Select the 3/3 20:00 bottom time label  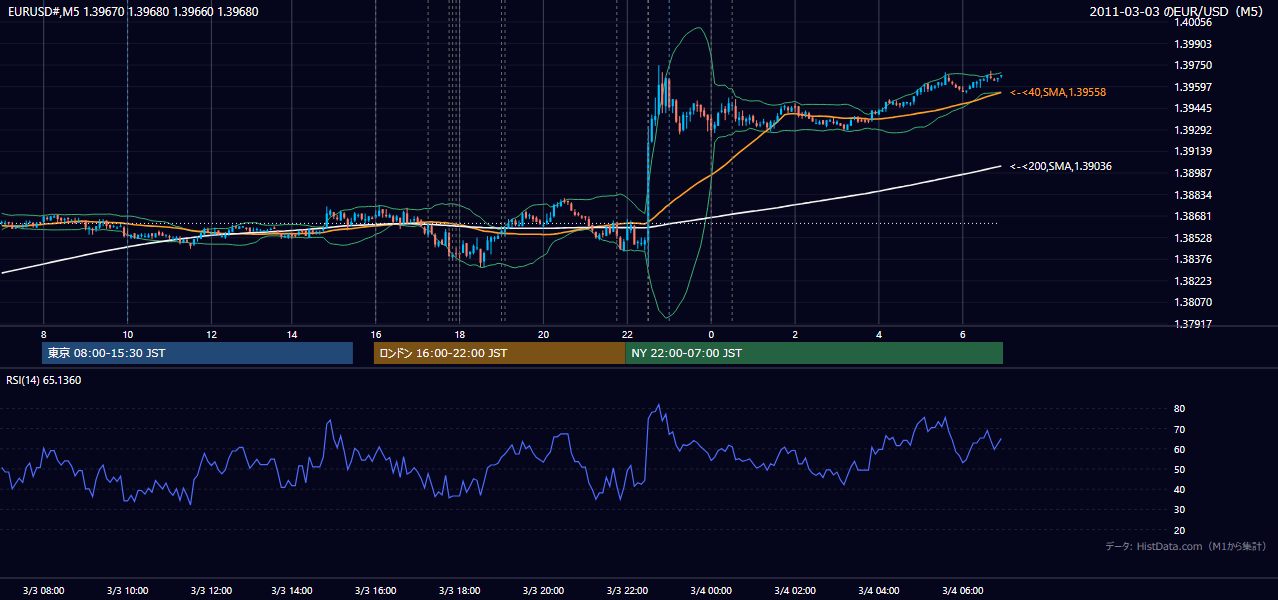point(544,591)
